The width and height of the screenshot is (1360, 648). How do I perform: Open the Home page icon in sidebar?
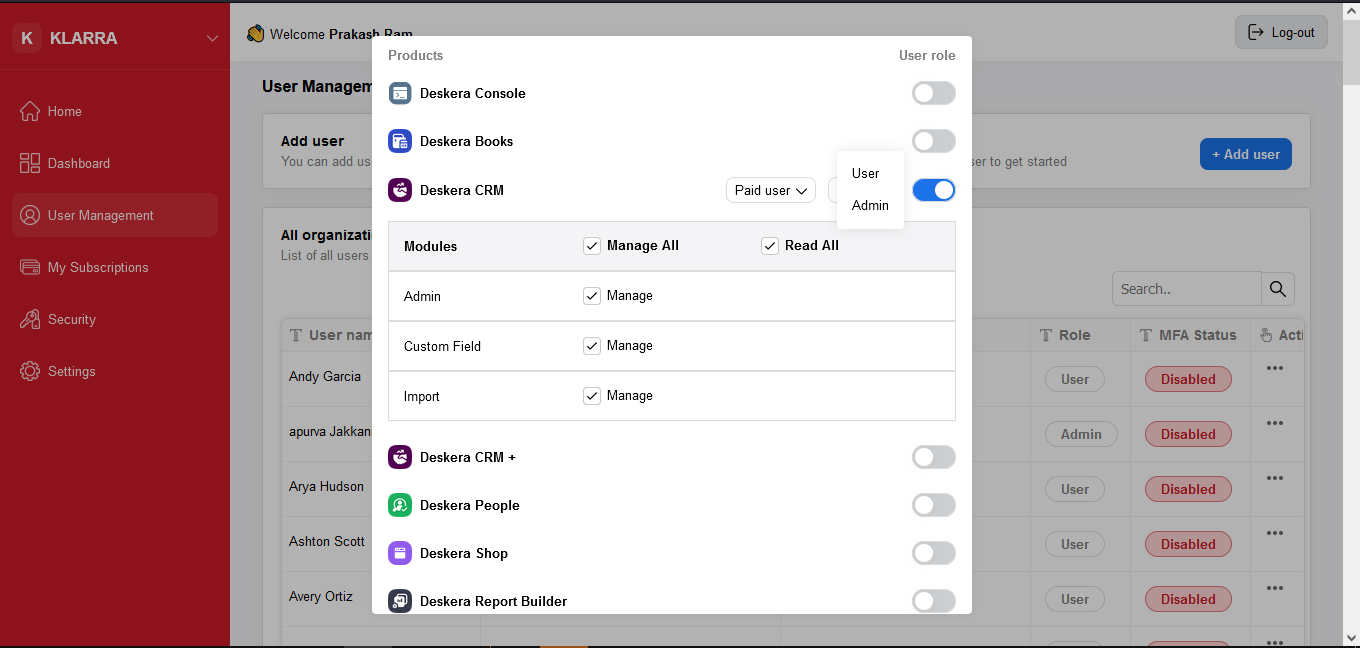pos(30,111)
